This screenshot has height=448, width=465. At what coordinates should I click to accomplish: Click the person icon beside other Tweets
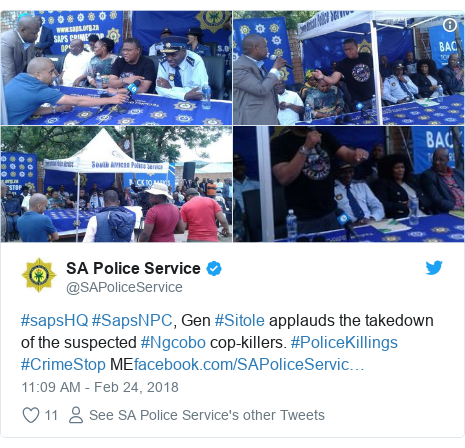pyautogui.click(x=76, y=415)
